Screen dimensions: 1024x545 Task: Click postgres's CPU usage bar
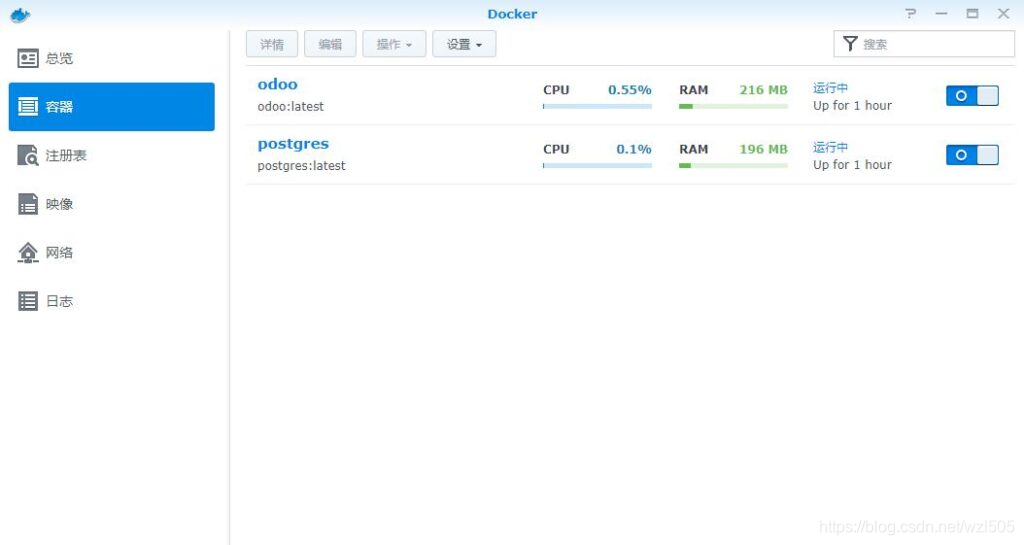597,166
